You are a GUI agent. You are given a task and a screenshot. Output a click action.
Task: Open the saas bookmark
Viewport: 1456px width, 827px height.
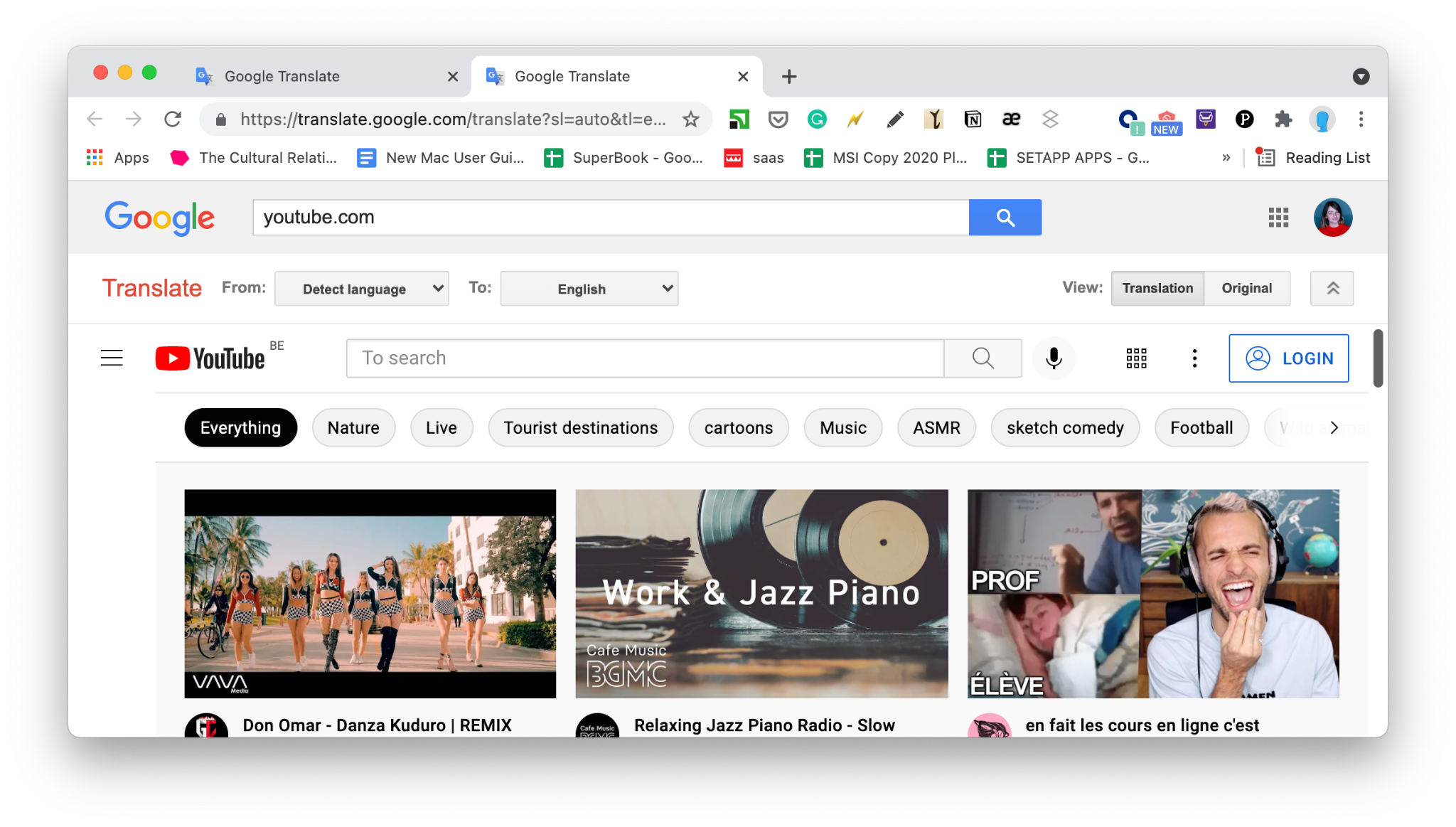click(x=754, y=158)
